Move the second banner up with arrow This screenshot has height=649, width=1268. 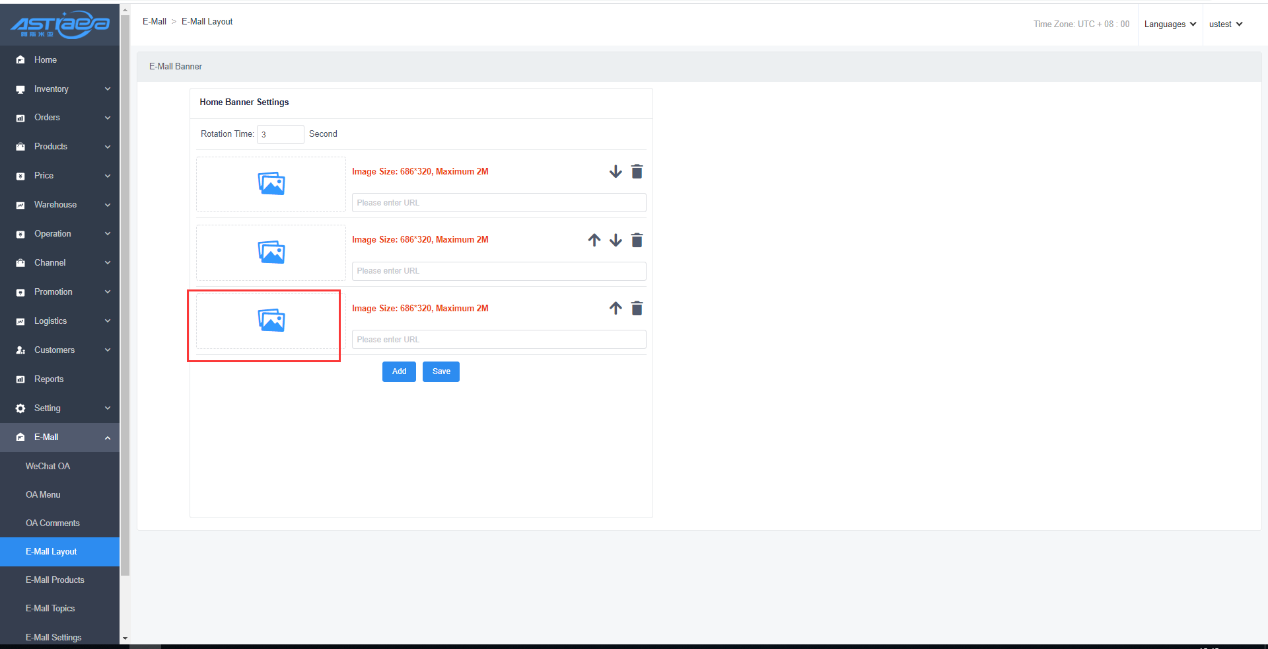(x=594, y=240)
